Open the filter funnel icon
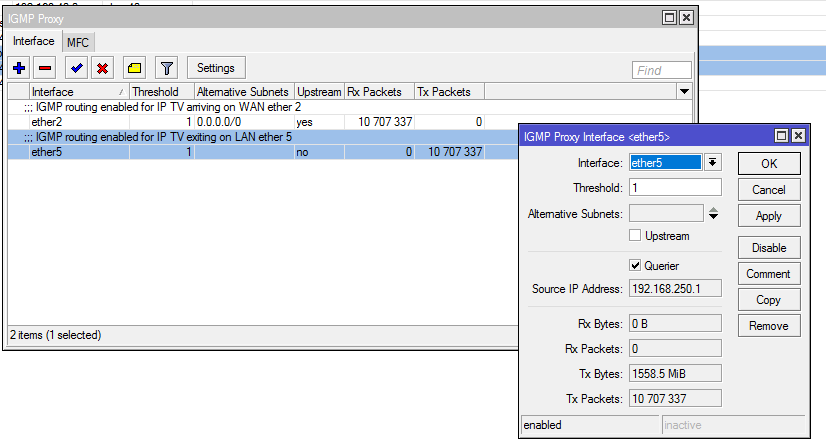 pos(167,68)
